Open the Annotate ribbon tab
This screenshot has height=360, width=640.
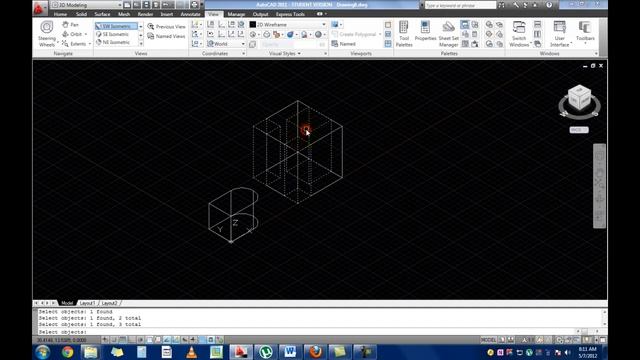pyautogui.click(x=190, y=14)
